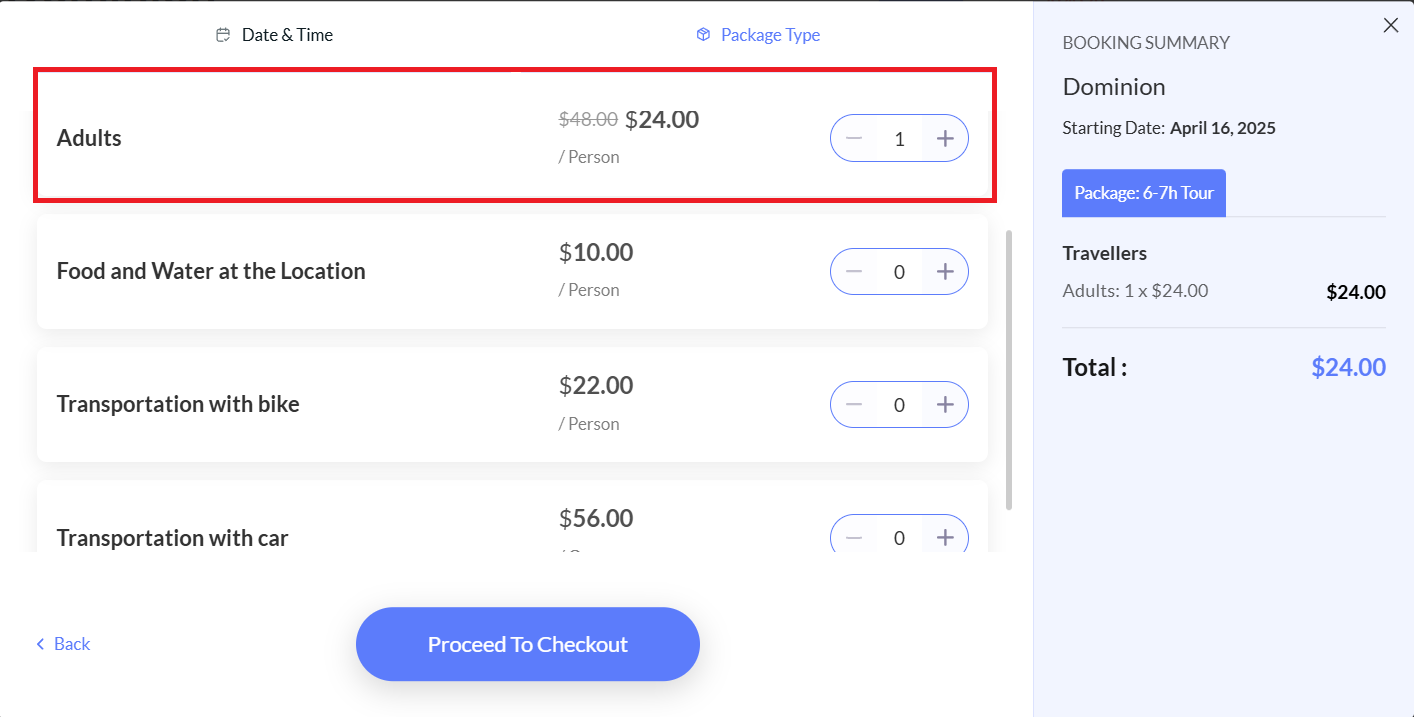Proceed To Checkout

pyautogui.click(x=528, y=644)
